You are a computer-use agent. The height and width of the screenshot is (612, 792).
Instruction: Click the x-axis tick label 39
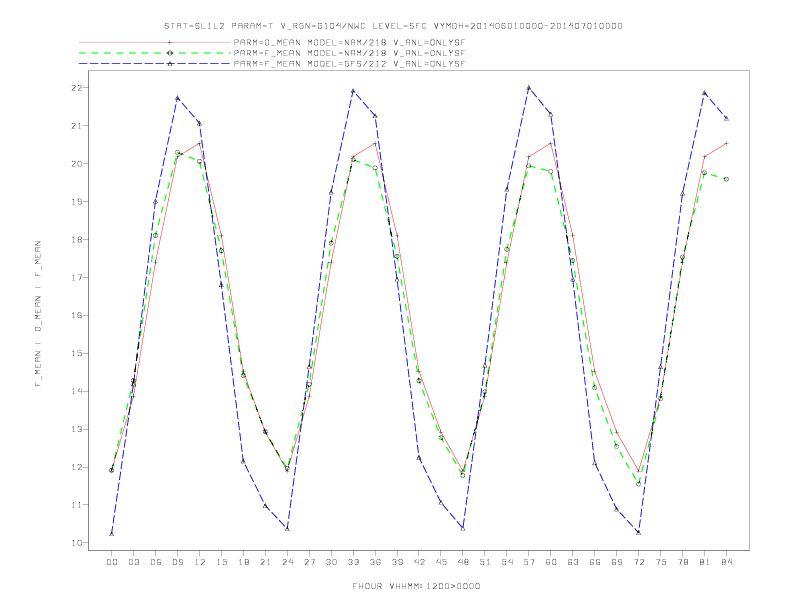click(397, 562)
